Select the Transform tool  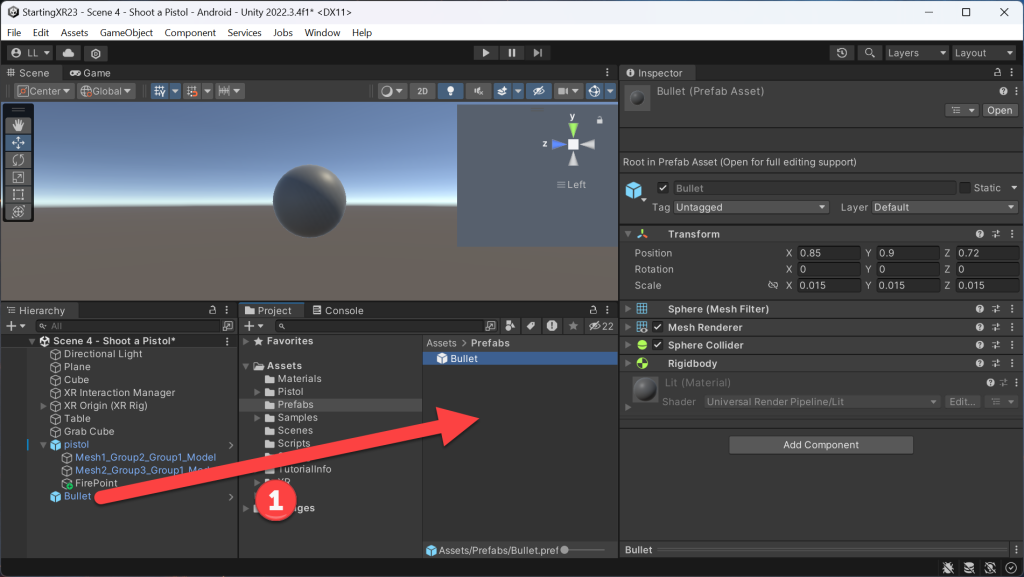point(18,211)
